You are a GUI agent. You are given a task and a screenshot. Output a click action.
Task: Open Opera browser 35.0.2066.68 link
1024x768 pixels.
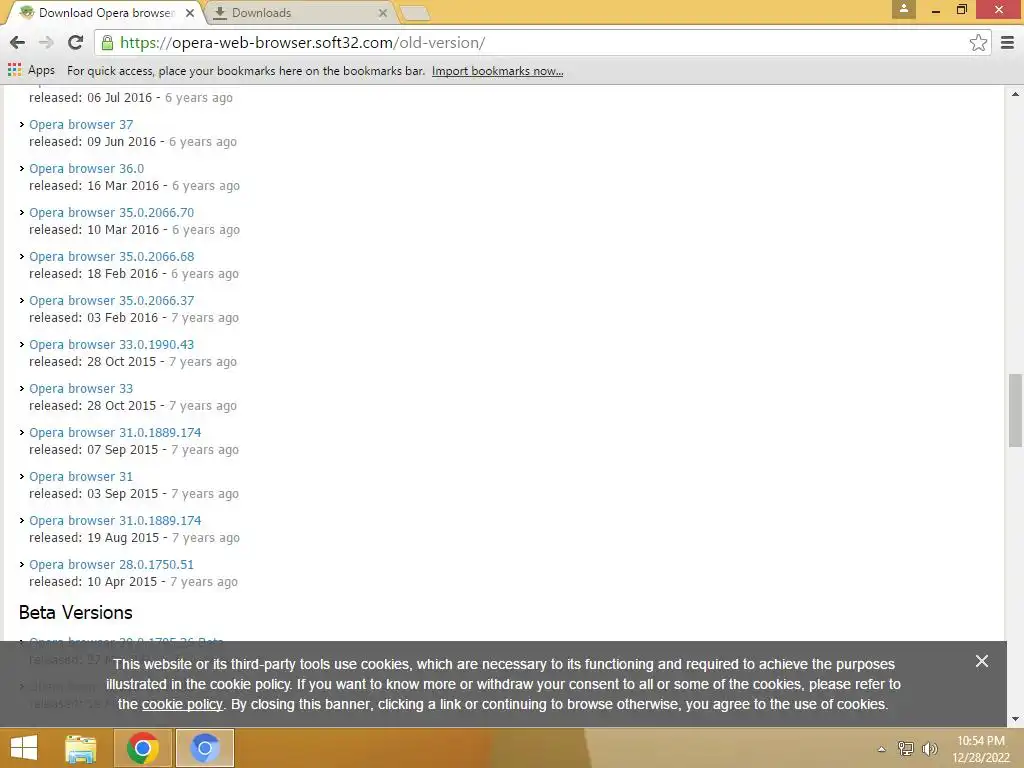coord(112,256)
